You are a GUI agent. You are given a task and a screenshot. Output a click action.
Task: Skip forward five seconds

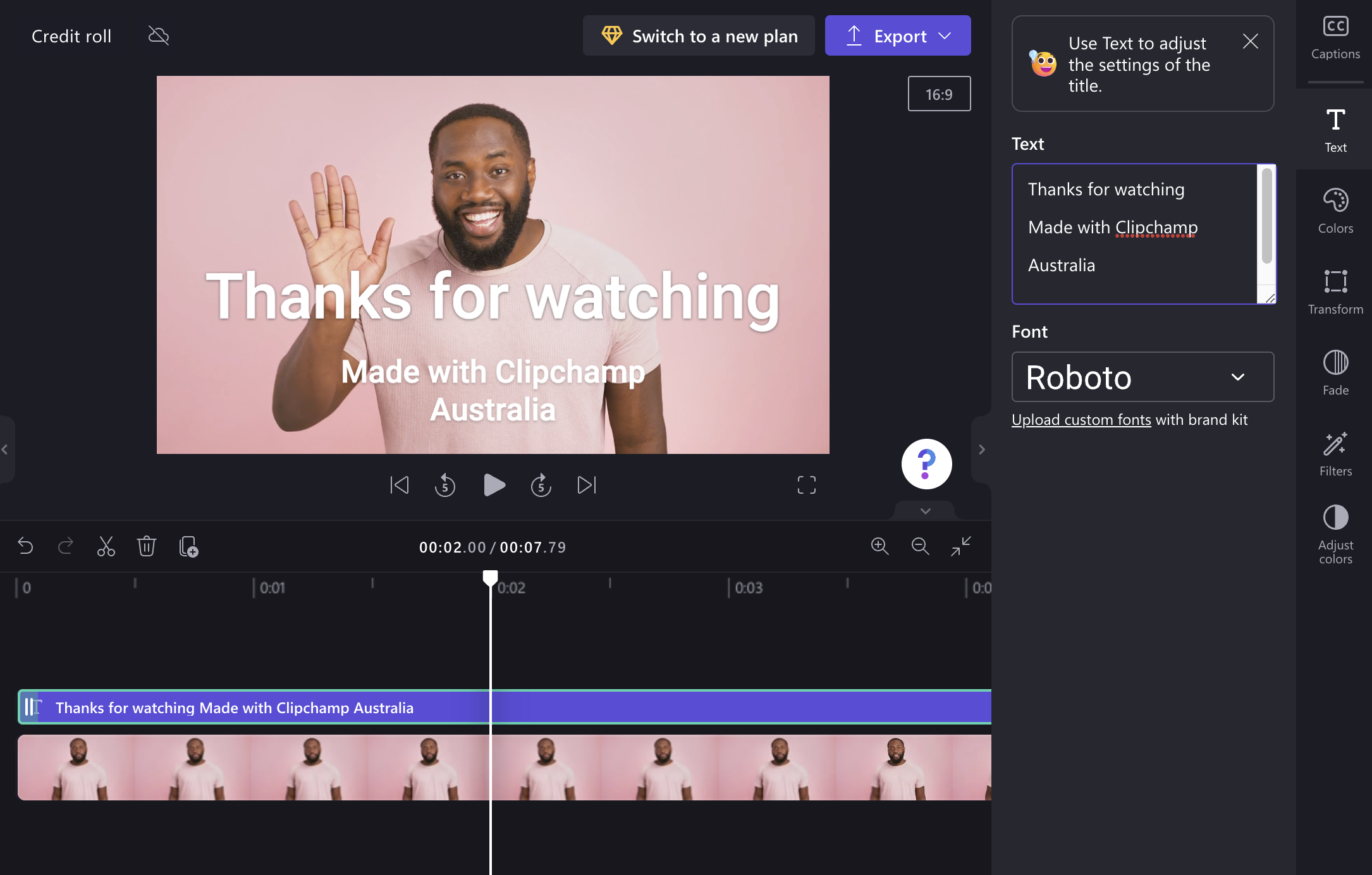pyautogui.click(x=541, y=485)
